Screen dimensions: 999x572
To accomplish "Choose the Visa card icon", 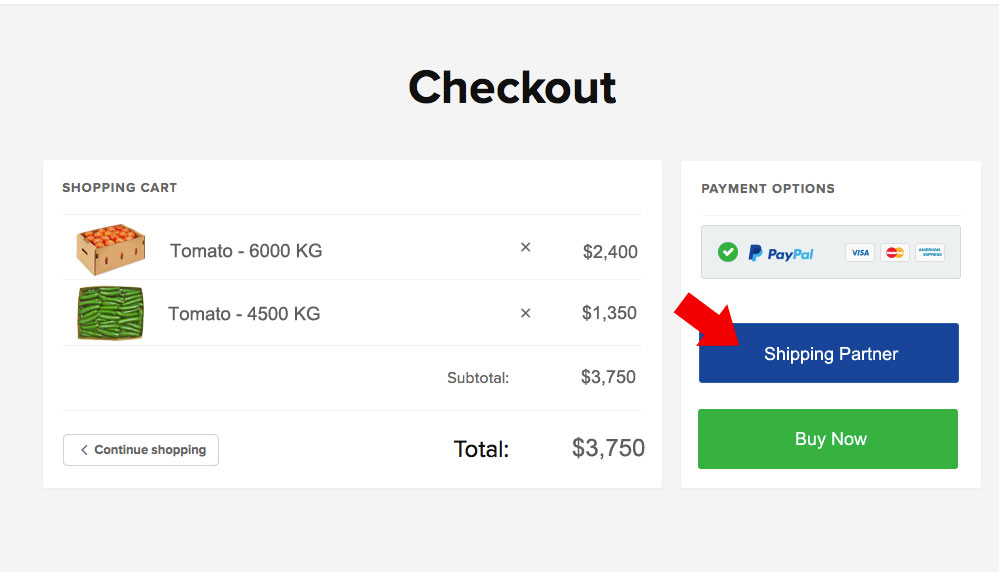I will [x=860, y=253].
